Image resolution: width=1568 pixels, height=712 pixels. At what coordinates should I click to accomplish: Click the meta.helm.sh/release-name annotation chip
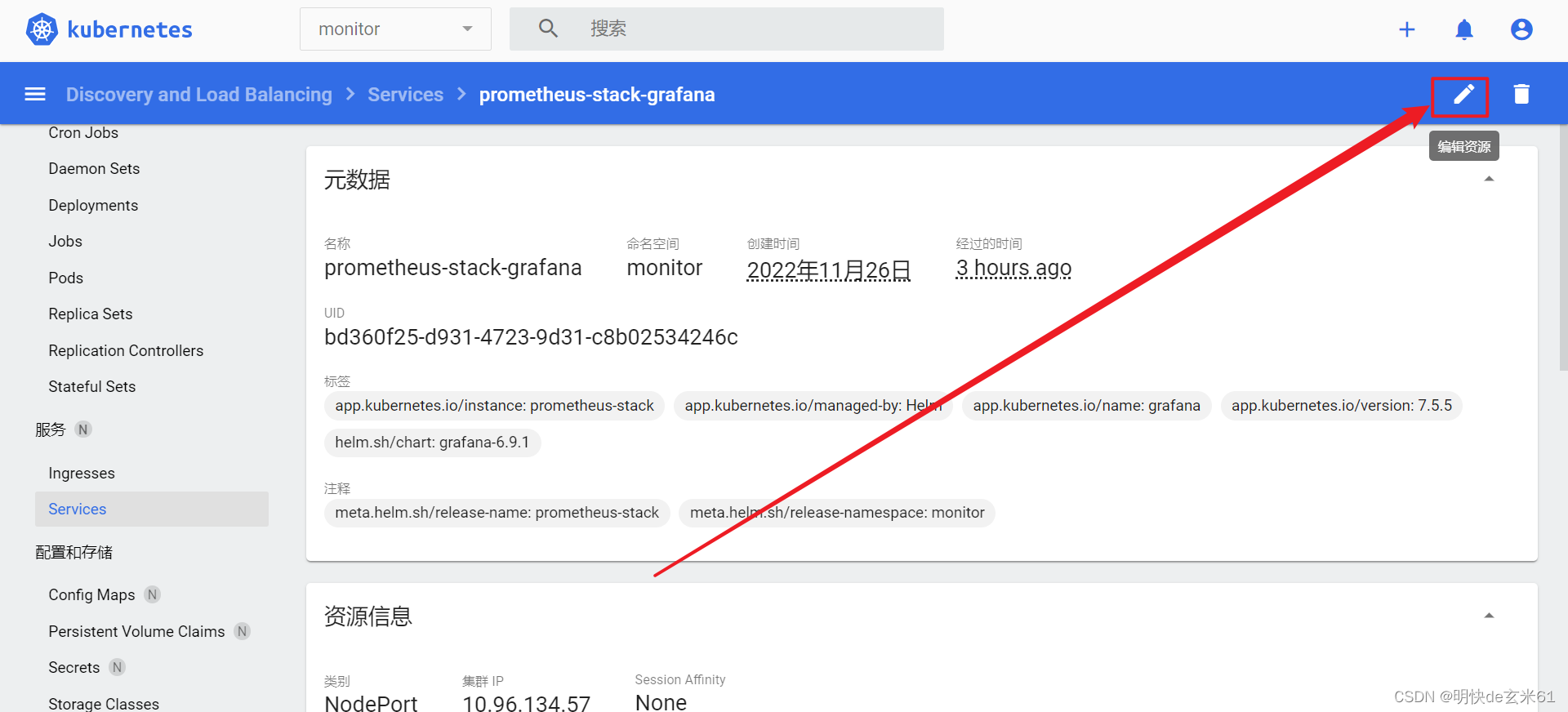(x=497, y=513)
